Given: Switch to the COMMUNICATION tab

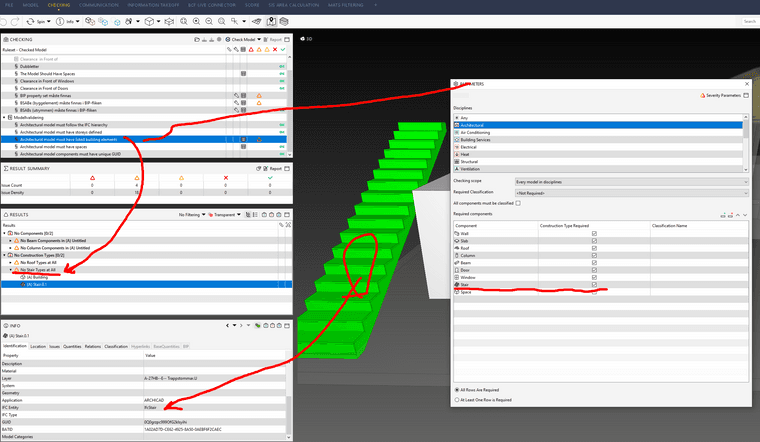Looking at the screenshot, I should pos(99,5).
